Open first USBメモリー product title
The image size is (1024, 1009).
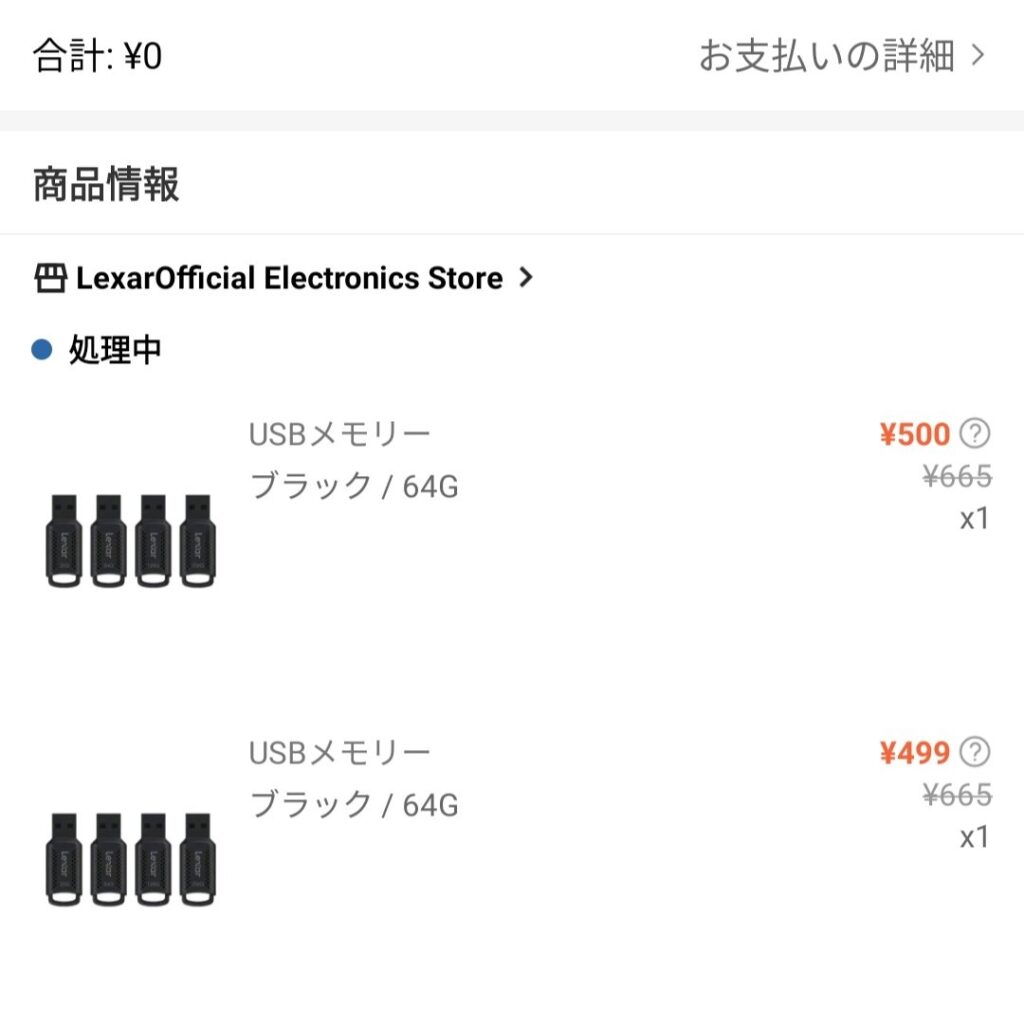(340, 434)
